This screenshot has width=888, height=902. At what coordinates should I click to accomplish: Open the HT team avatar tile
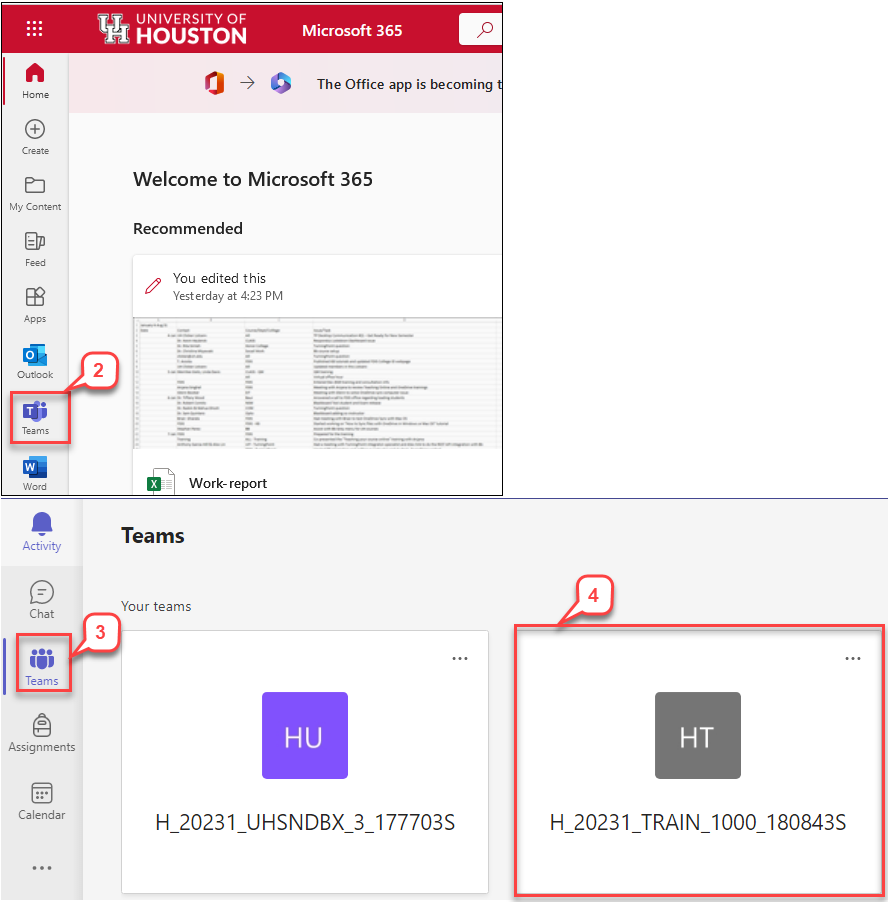click(x=698, y=735)
